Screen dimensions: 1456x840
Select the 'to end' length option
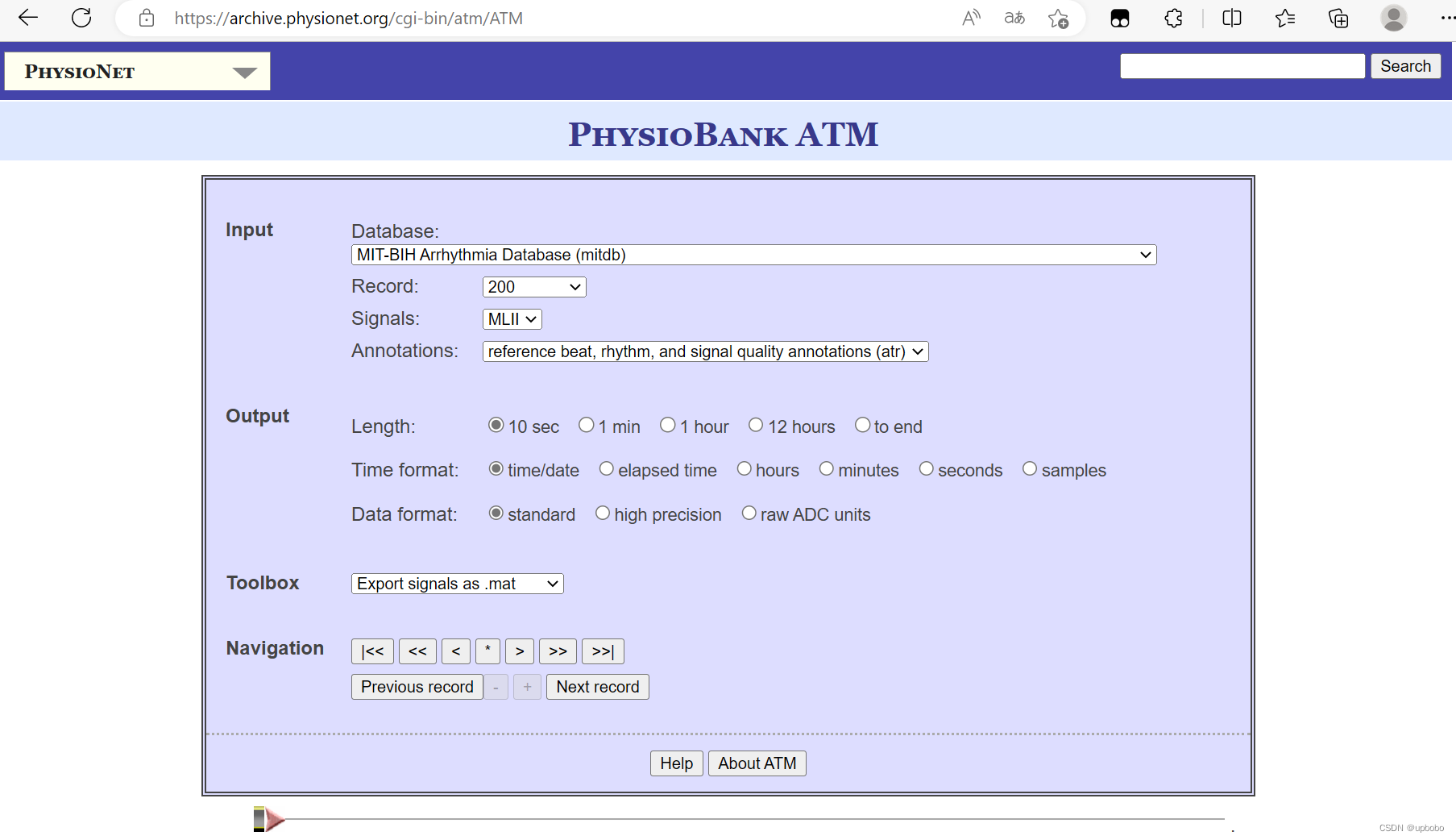[863, 425]
